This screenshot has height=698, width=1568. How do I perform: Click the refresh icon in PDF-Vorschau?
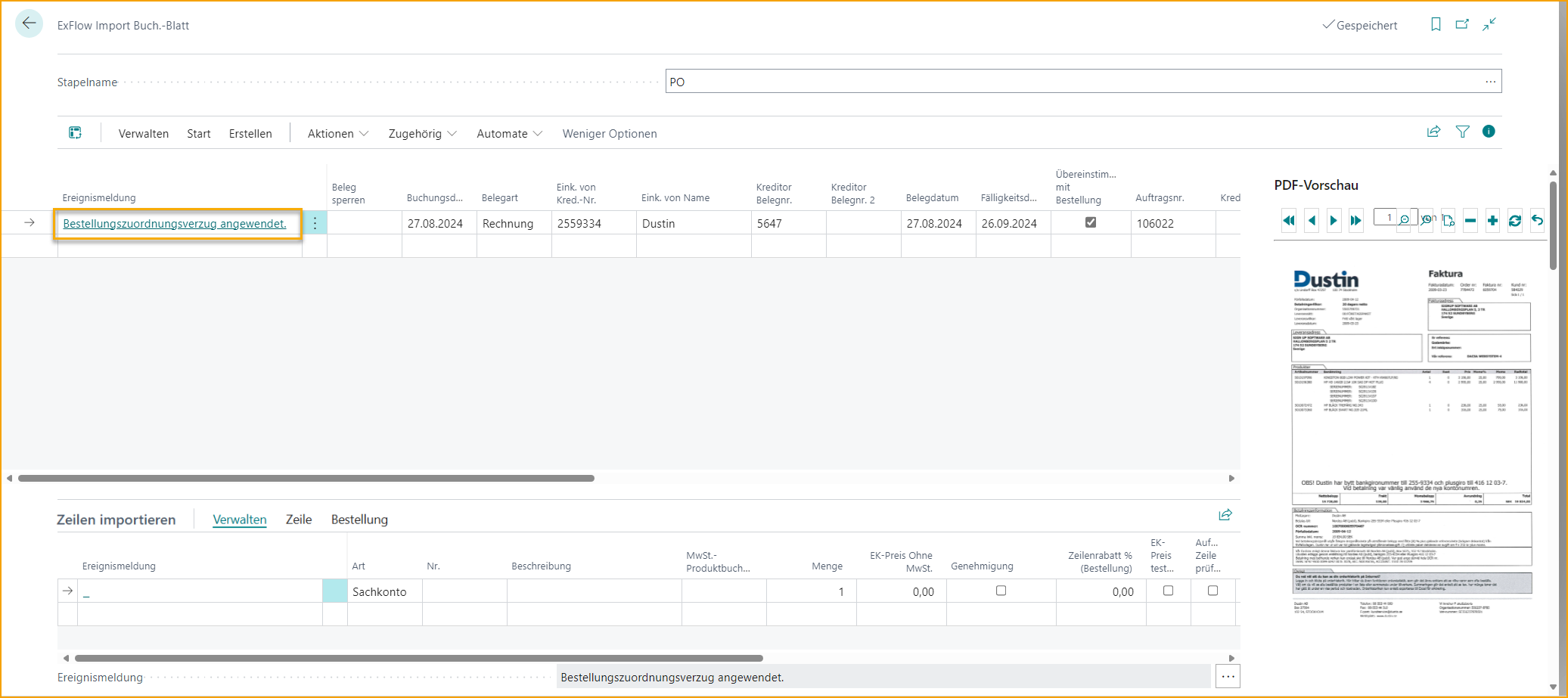(x=1515, y=221)
